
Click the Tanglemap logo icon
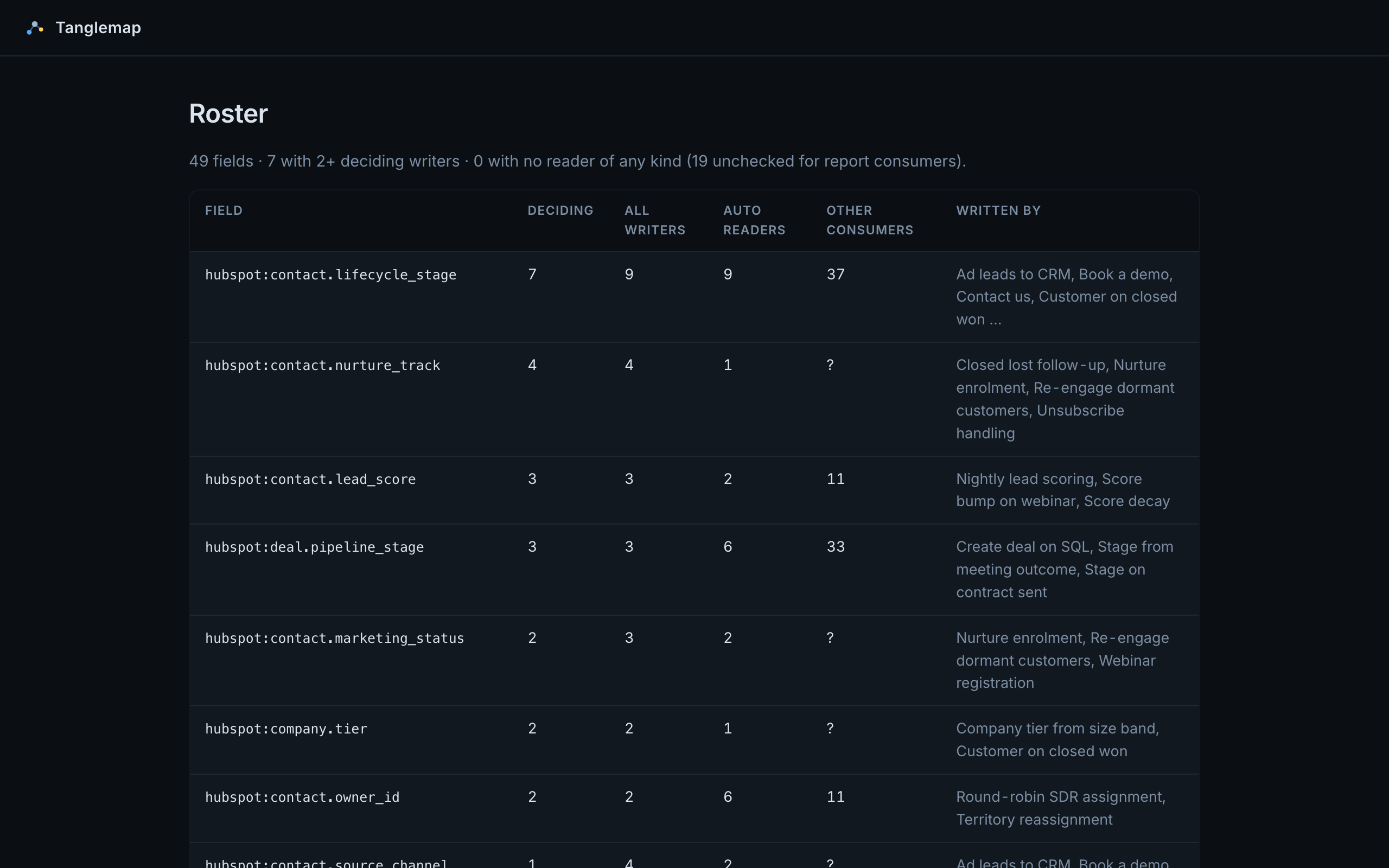(x=35, y=28)
